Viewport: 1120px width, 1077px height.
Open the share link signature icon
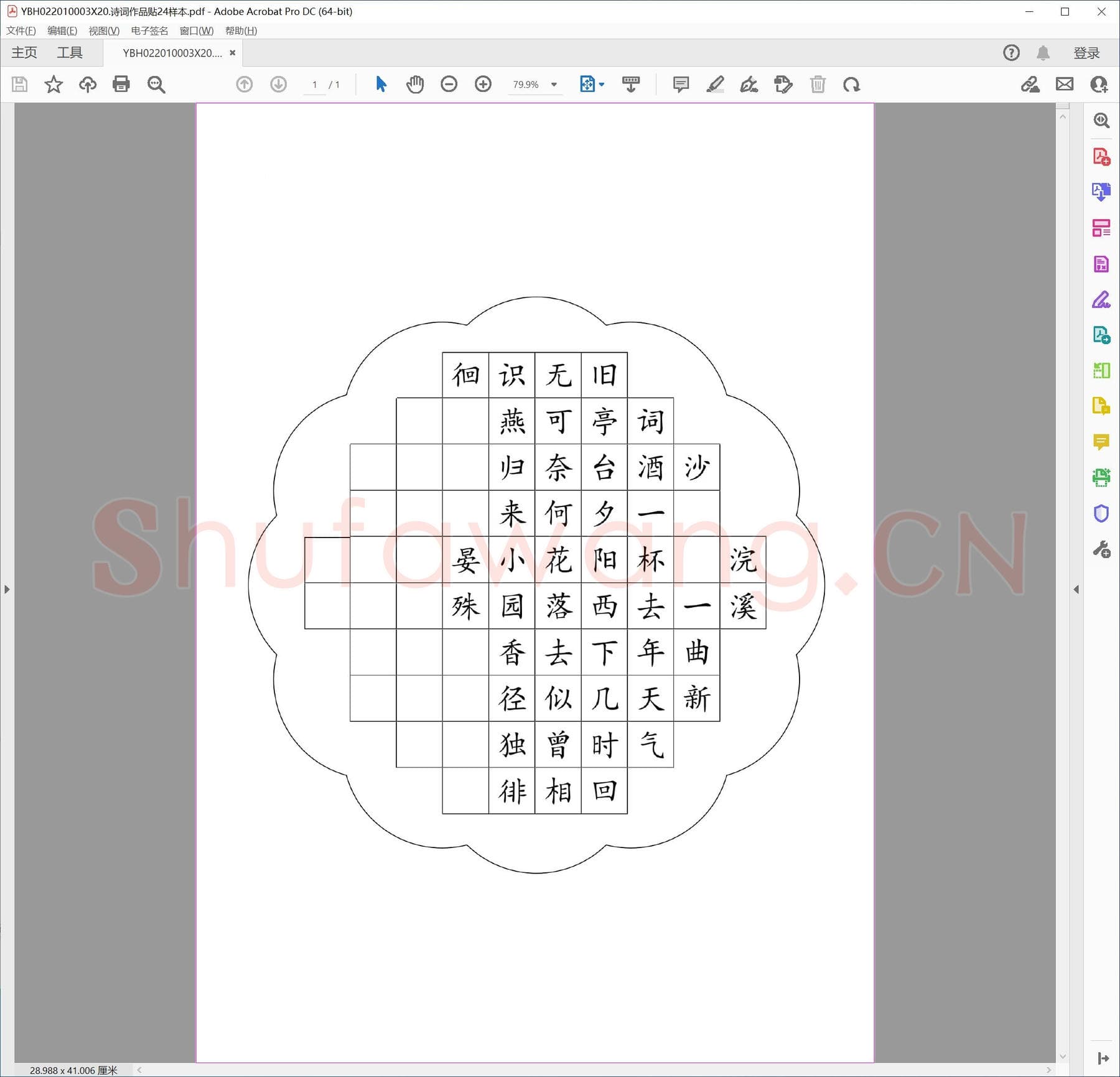point(1030,84)
